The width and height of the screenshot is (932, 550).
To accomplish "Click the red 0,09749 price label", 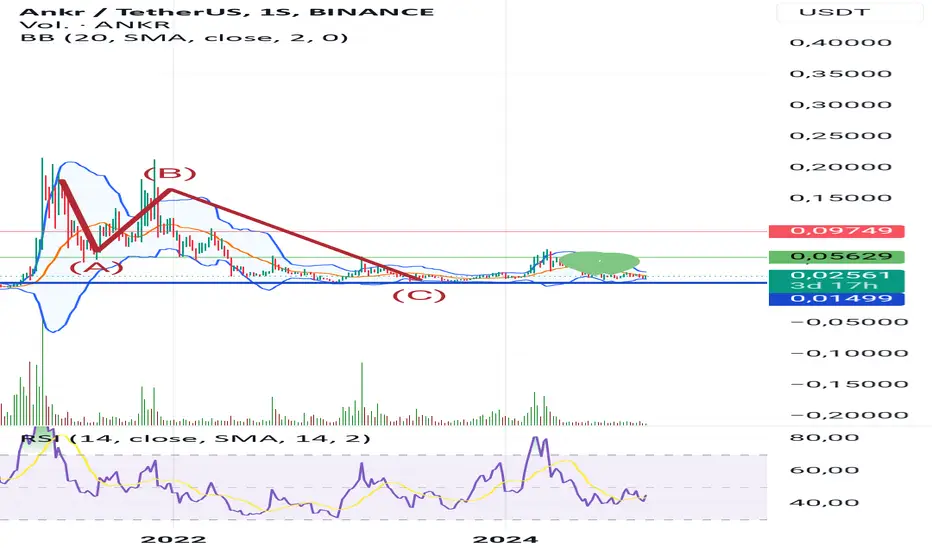I will 836,231.
